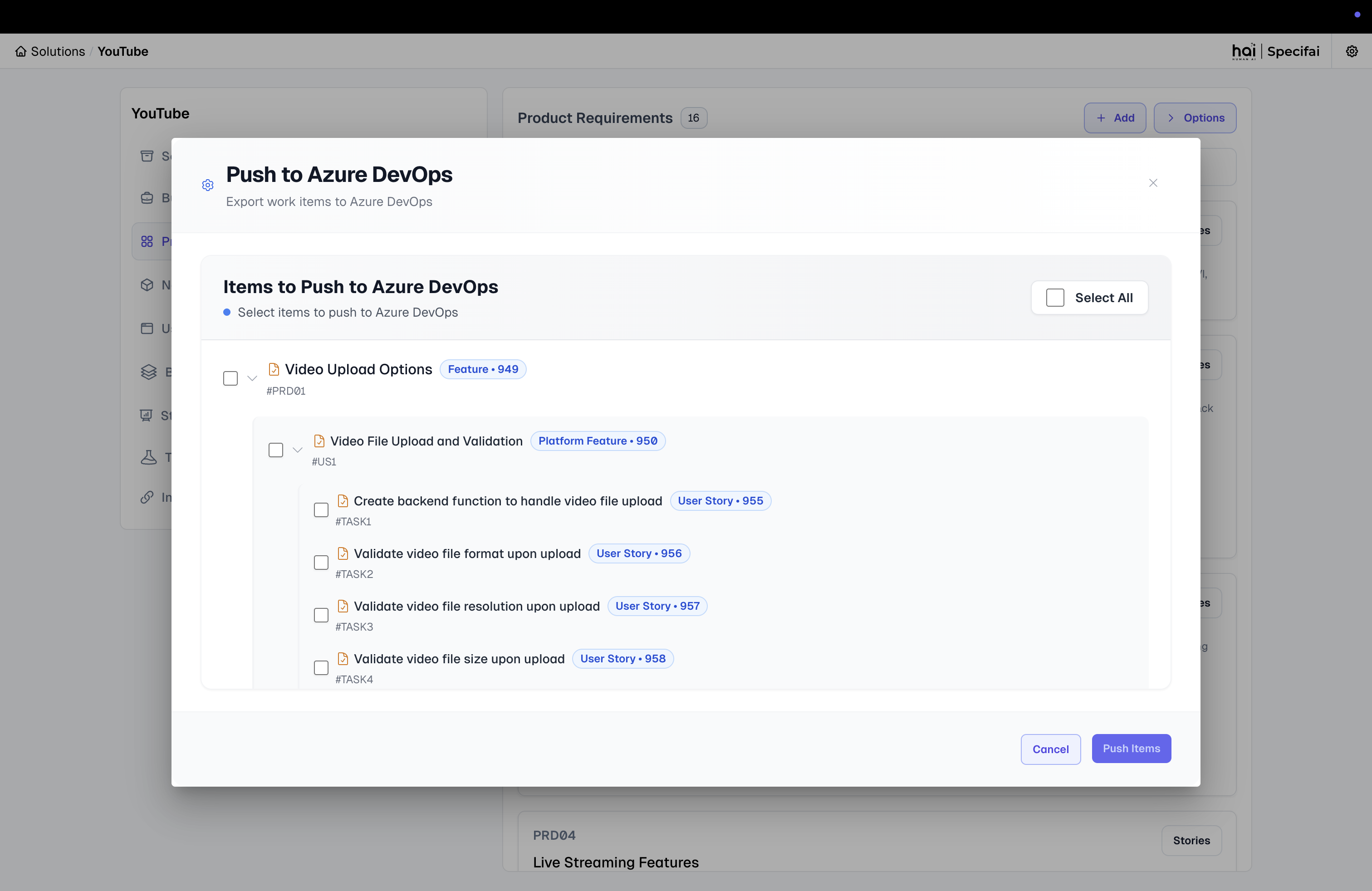Open the settings gear in top right header
This screenshot has height=891, width=1372.
(1352, 51)
